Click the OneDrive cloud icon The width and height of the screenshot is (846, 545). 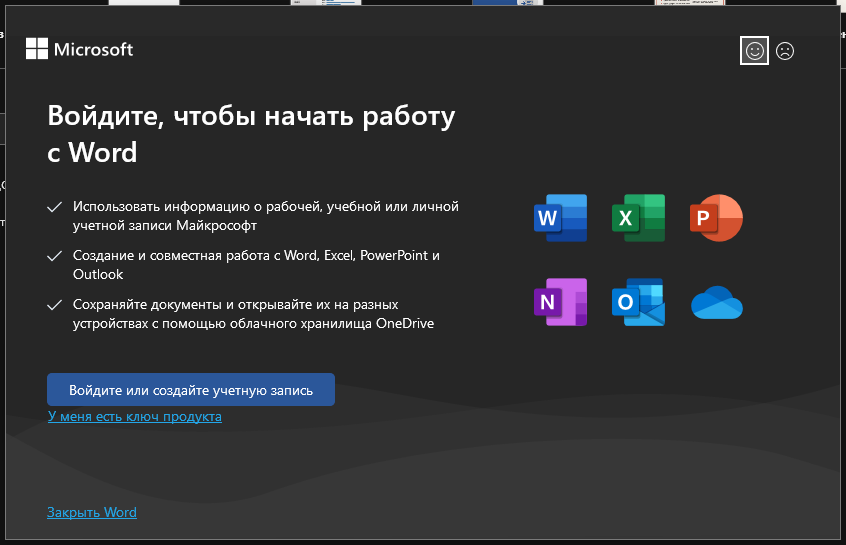(x=717, y=303)
